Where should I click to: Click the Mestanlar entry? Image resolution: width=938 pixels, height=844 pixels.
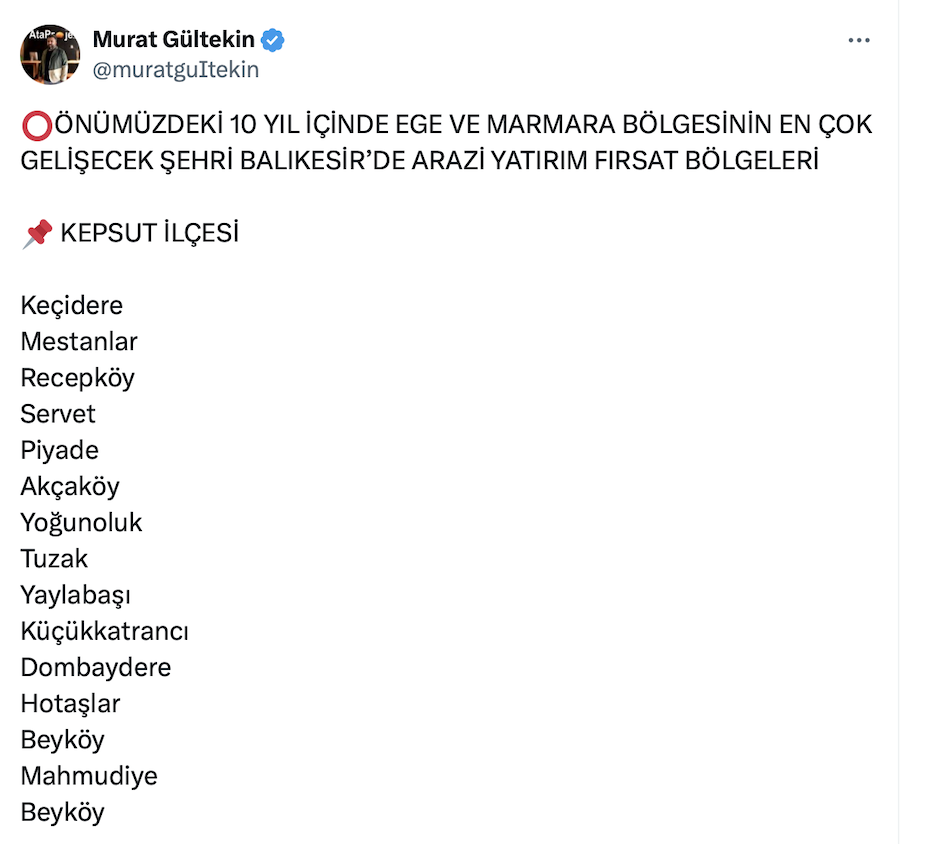pyautogui.click(x=79, y=341)
